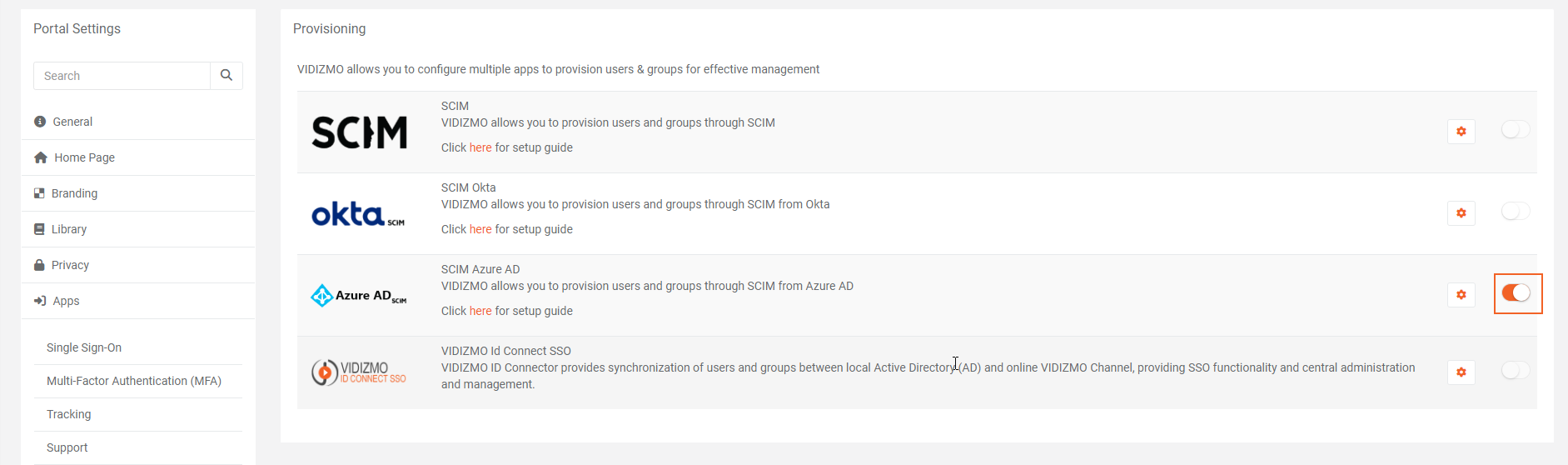Open the SCIM setup guide link
The image size is (1568, 465).
[480, 147]
